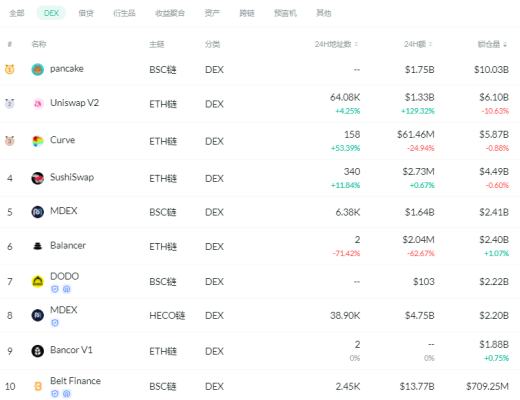Open the Belt Finance project link
The width and height of the screenshot is (520, 400).
click(x=75, y=381)
